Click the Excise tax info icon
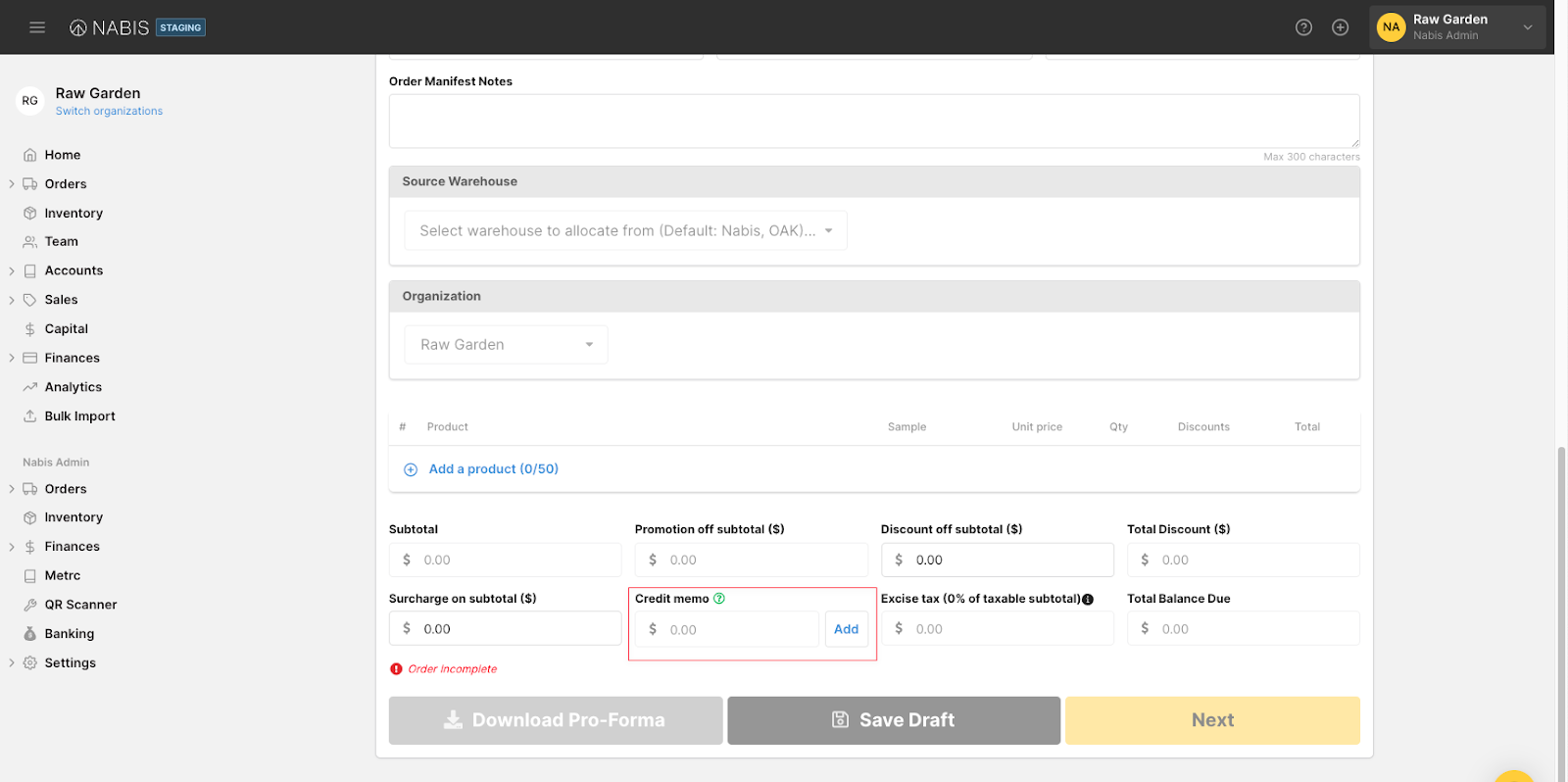Image resolution: width=1568 pixels, height=782 pixels. [1088, 600]
